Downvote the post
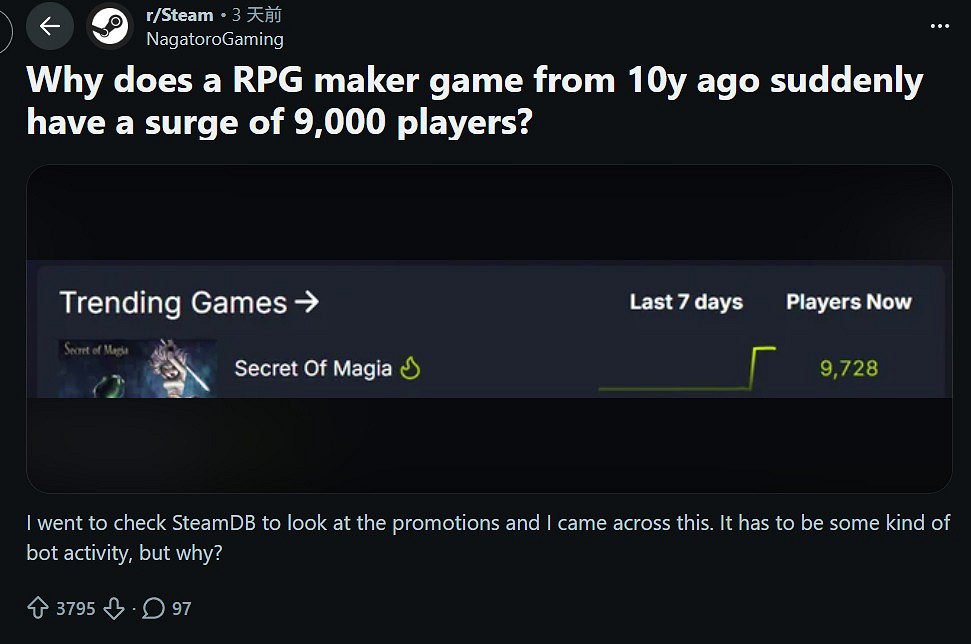Image resolution: width=971 pixels, height=644 pixels. click(114, 608)
